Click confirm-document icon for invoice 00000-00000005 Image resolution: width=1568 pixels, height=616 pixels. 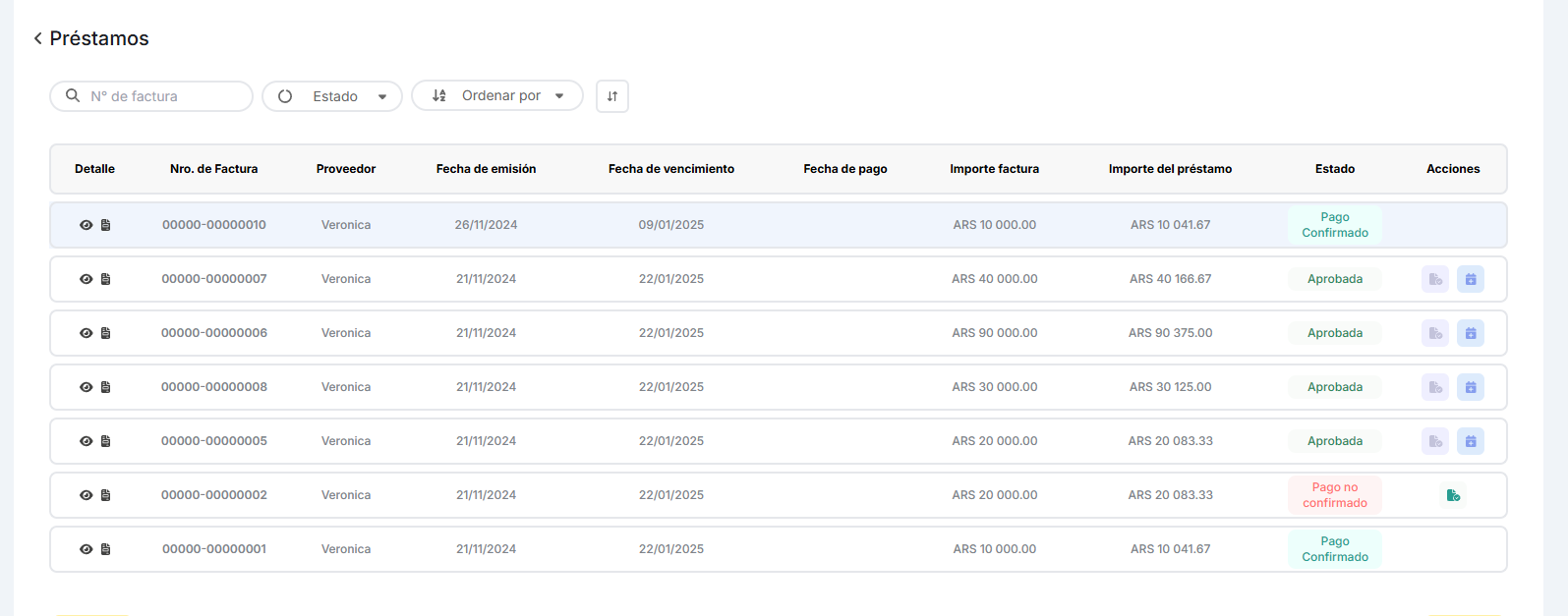[x=1435, y=441]
